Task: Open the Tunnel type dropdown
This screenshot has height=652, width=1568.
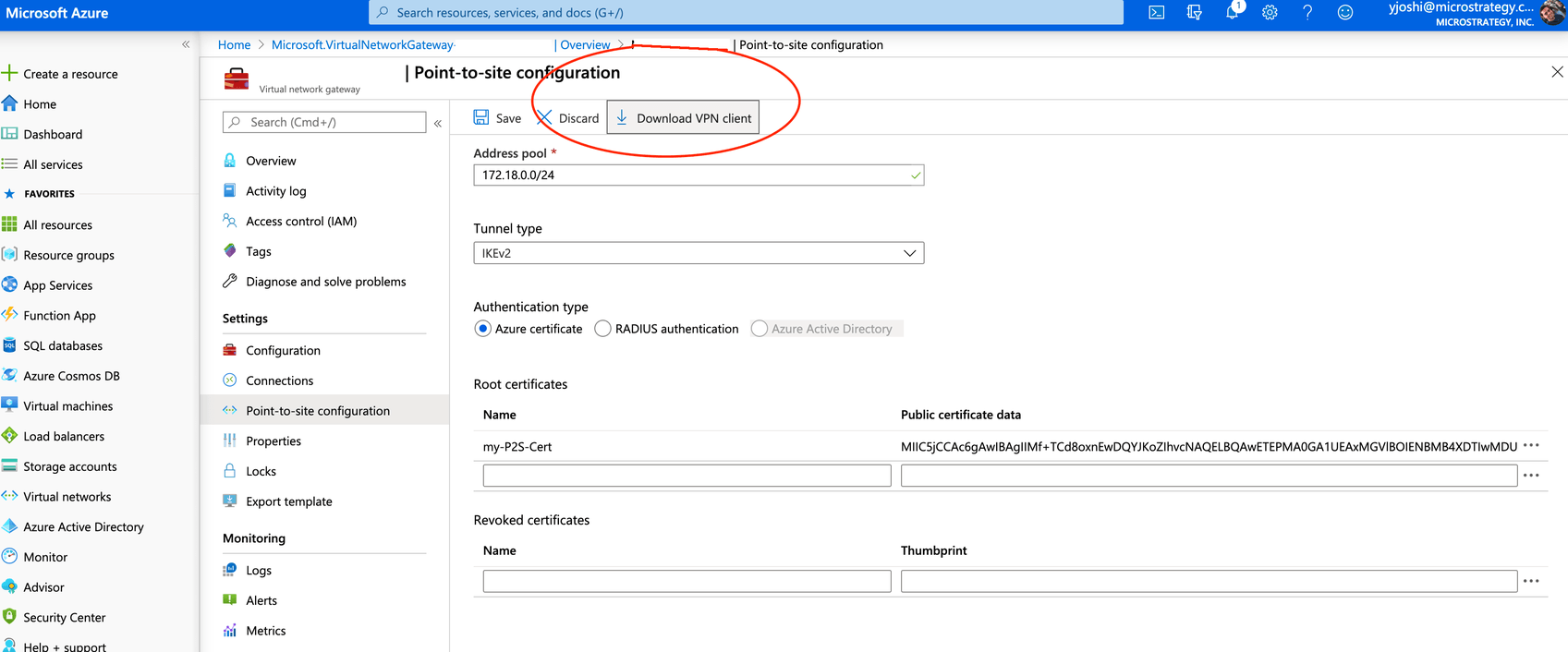Action: [699, 253]
